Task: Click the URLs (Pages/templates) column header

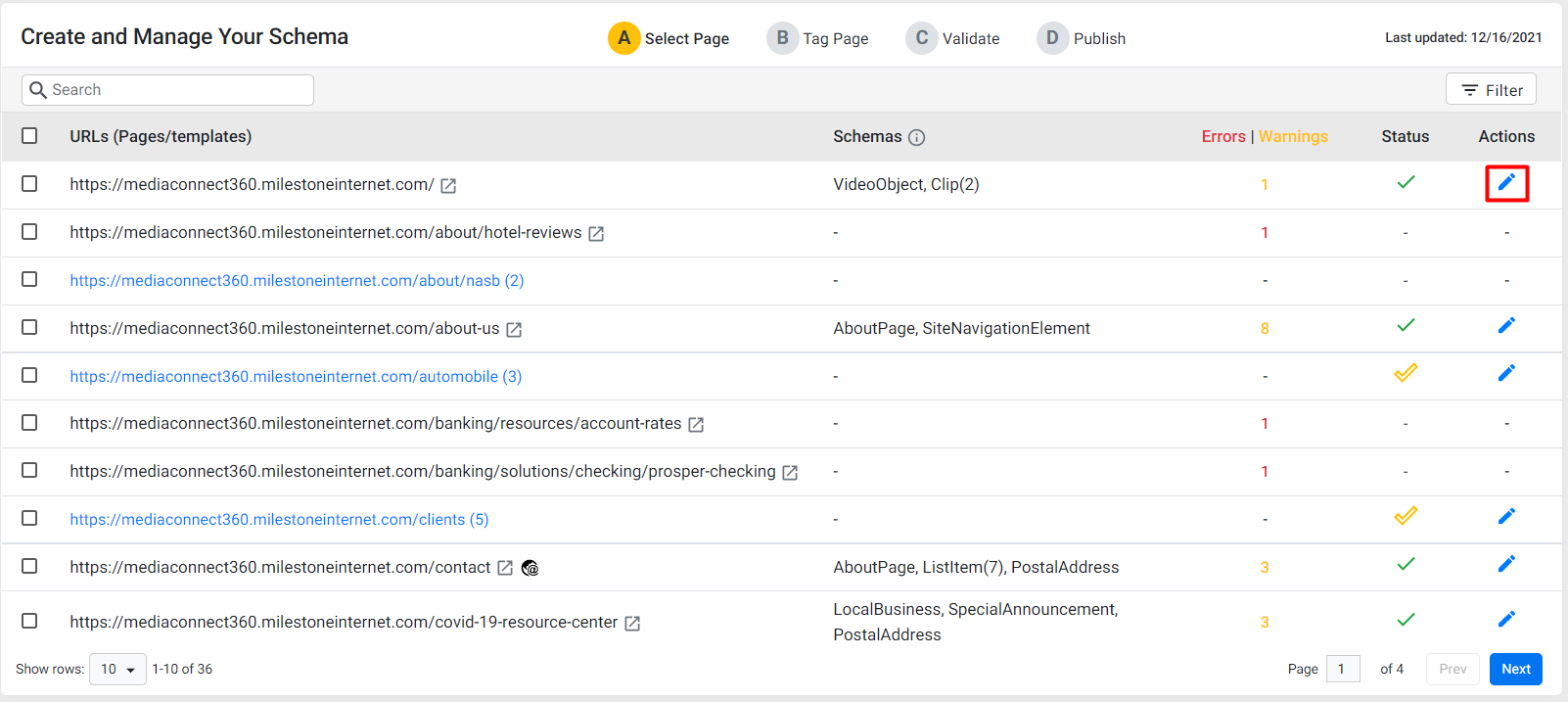Action: tap(161, 136)
